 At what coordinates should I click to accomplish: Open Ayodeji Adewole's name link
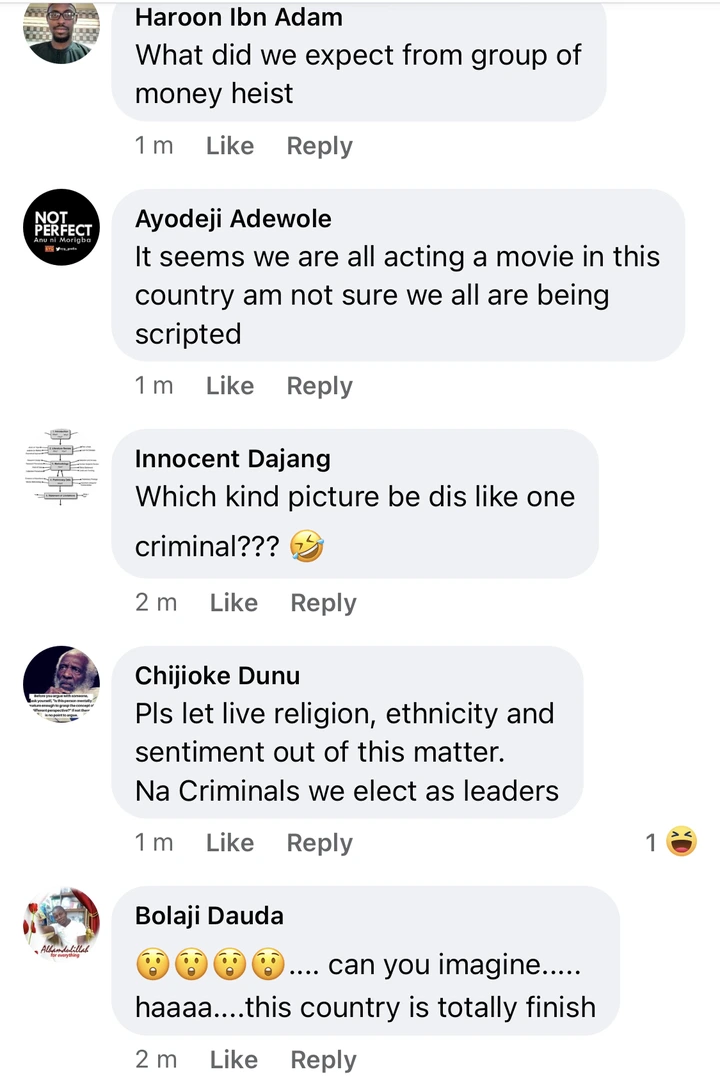[233, 219]
